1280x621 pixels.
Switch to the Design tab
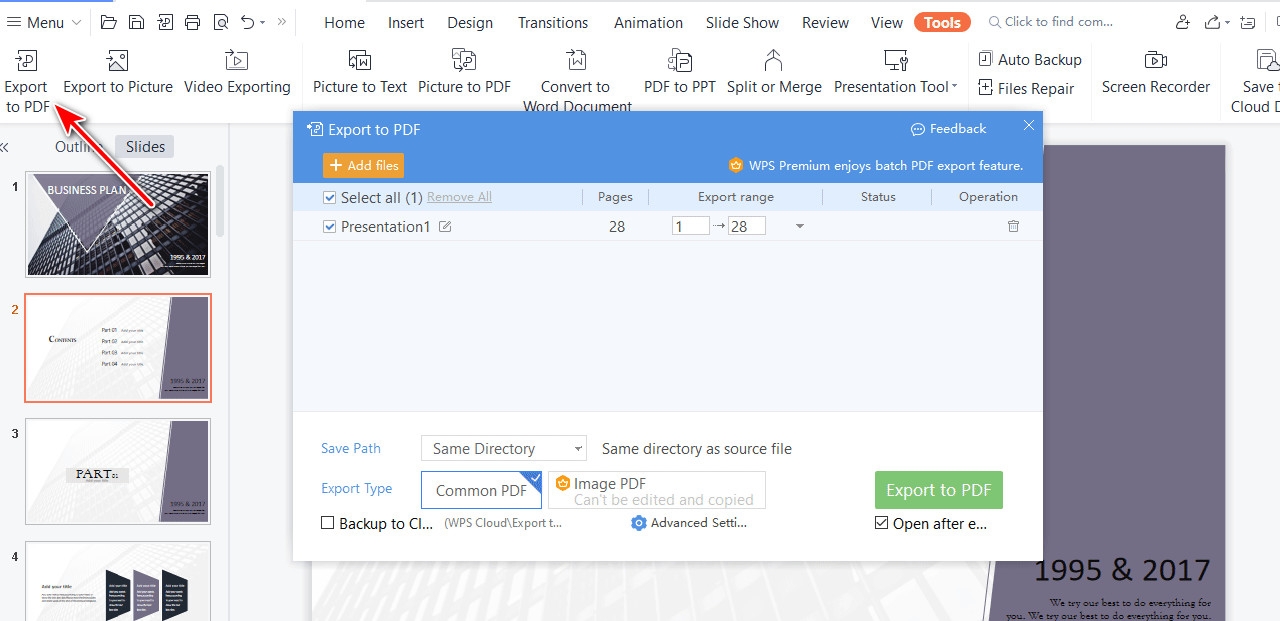click(470, 22)
